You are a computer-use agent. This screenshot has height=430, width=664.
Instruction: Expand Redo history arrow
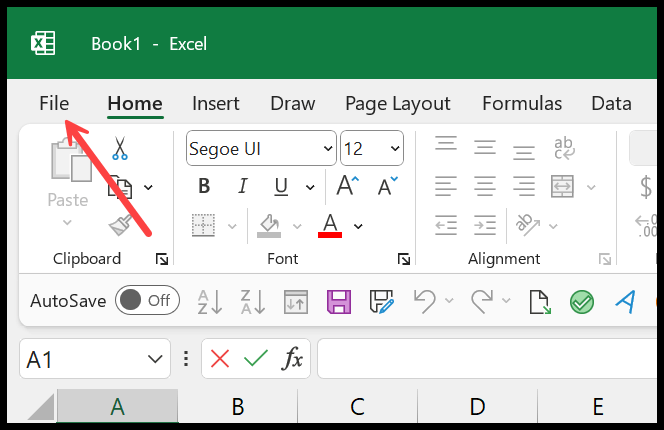pos(506,300)
